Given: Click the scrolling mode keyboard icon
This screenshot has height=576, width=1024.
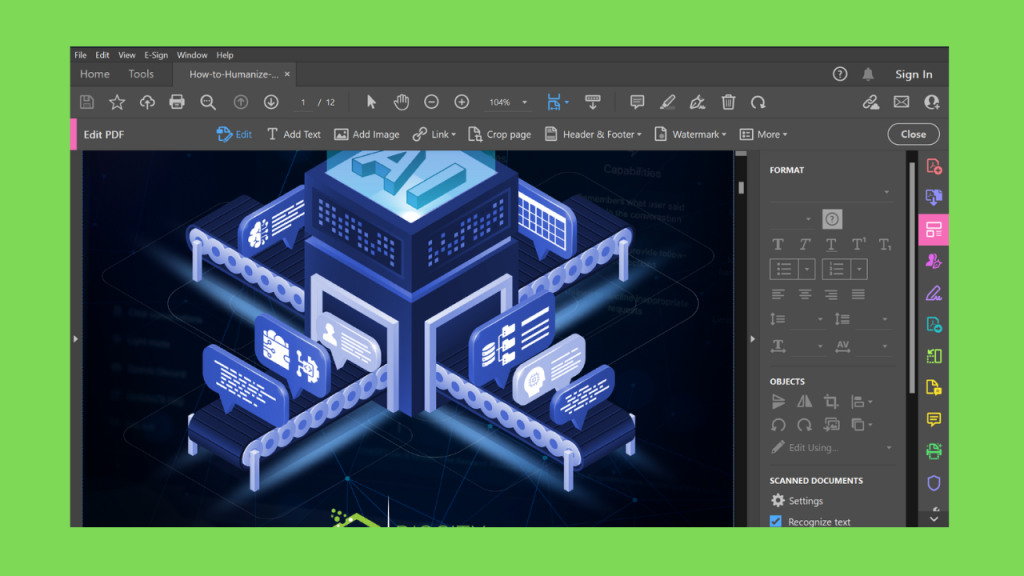Looking at the screenshot, I should [593, 102].
